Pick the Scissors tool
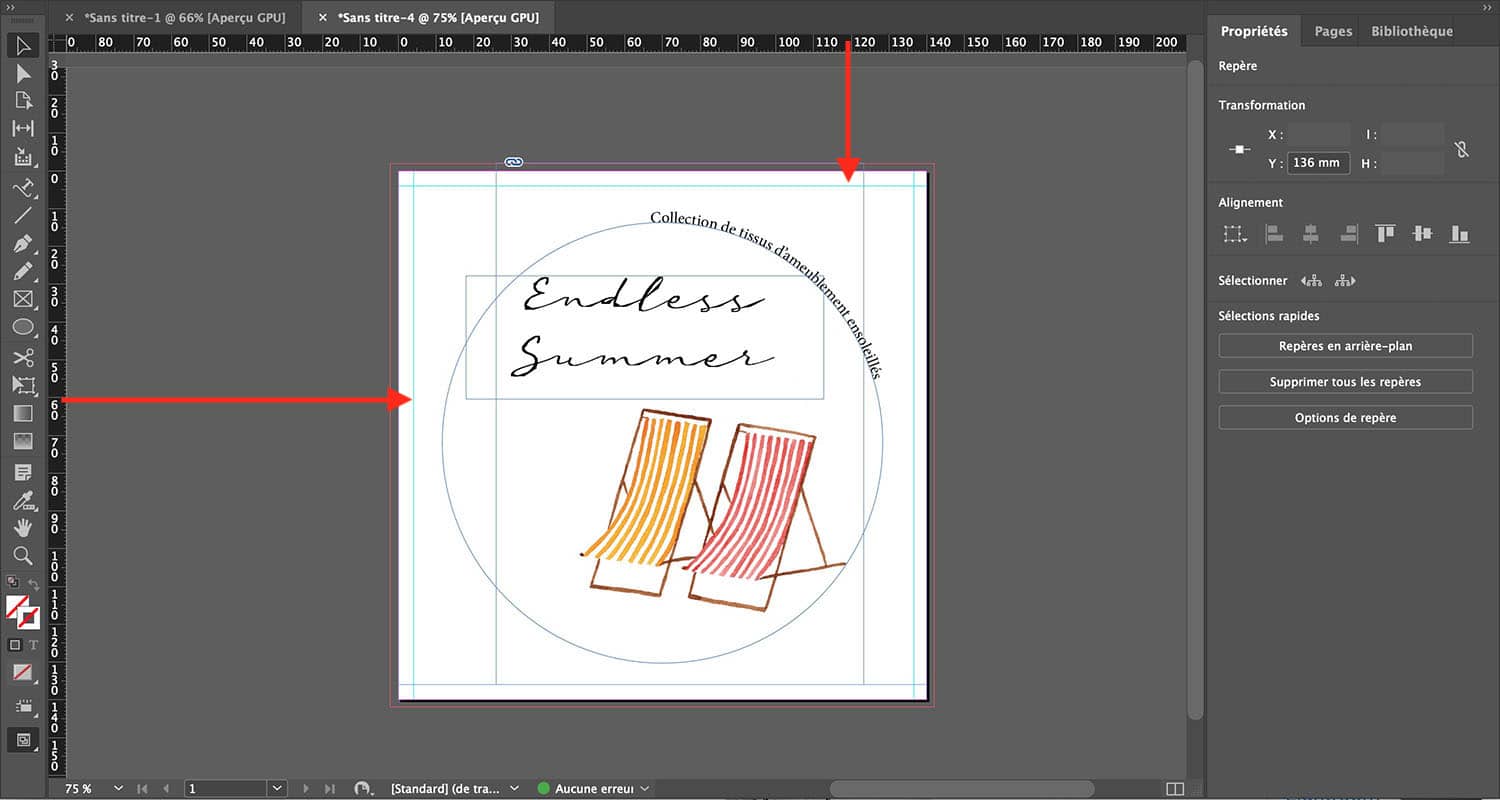 (24, 357)
